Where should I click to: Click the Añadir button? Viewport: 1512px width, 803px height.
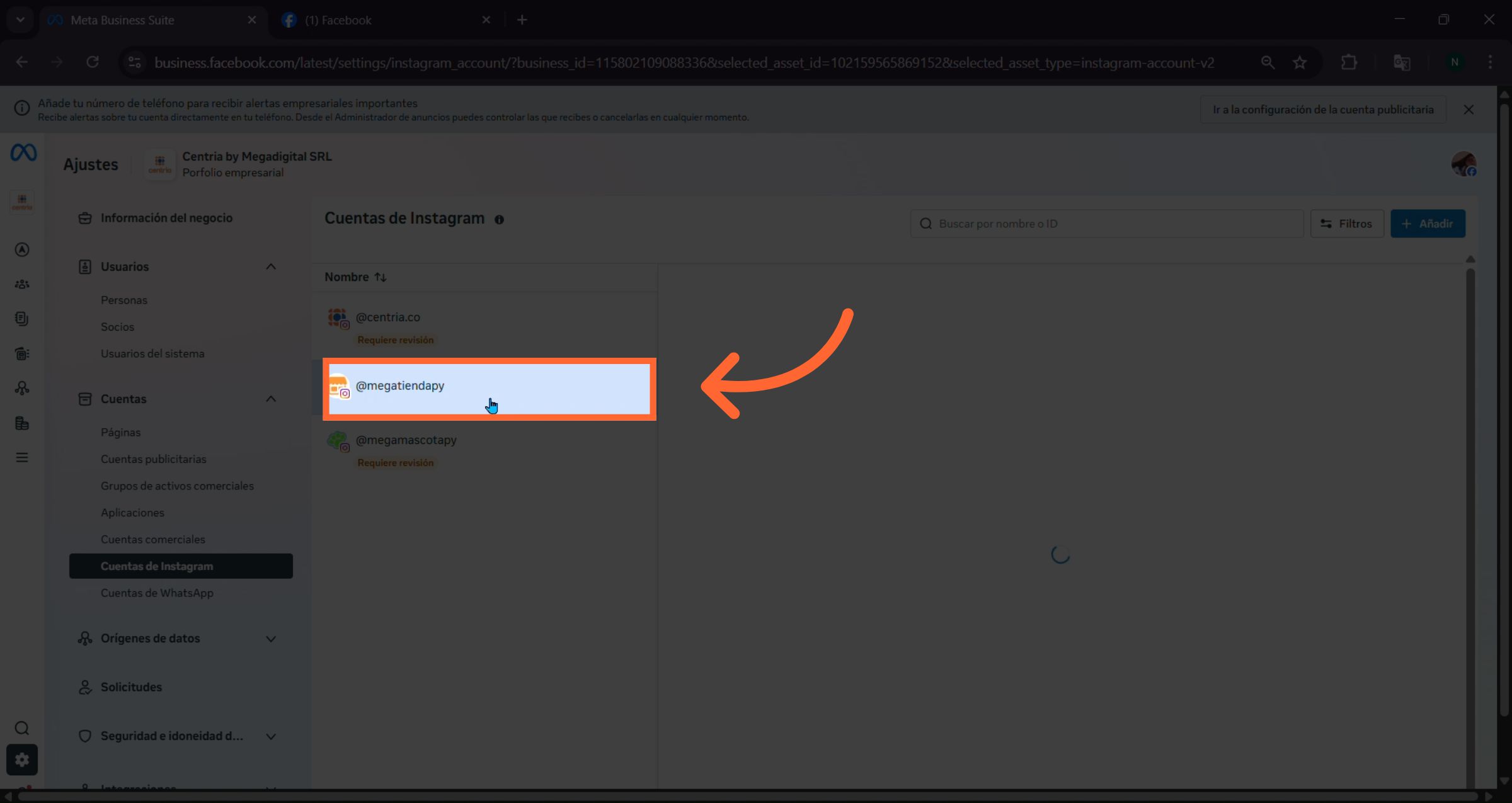pyautogui.click(x=1428, y=224)
